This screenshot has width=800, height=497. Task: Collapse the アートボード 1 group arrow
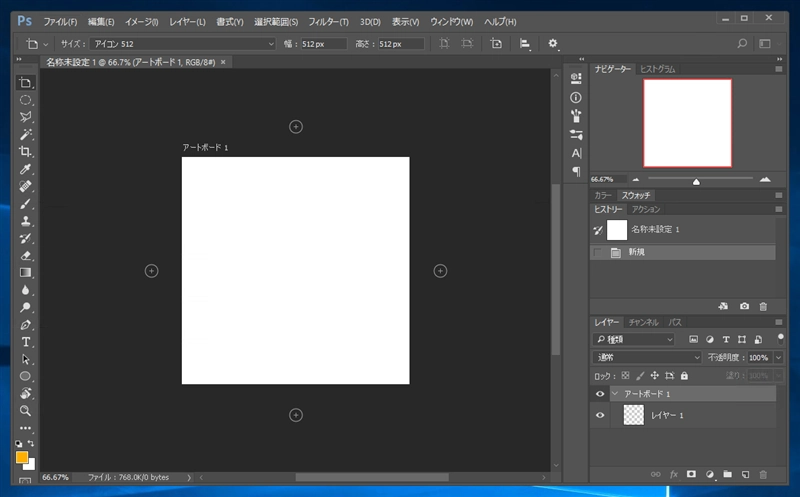point(615,394)
